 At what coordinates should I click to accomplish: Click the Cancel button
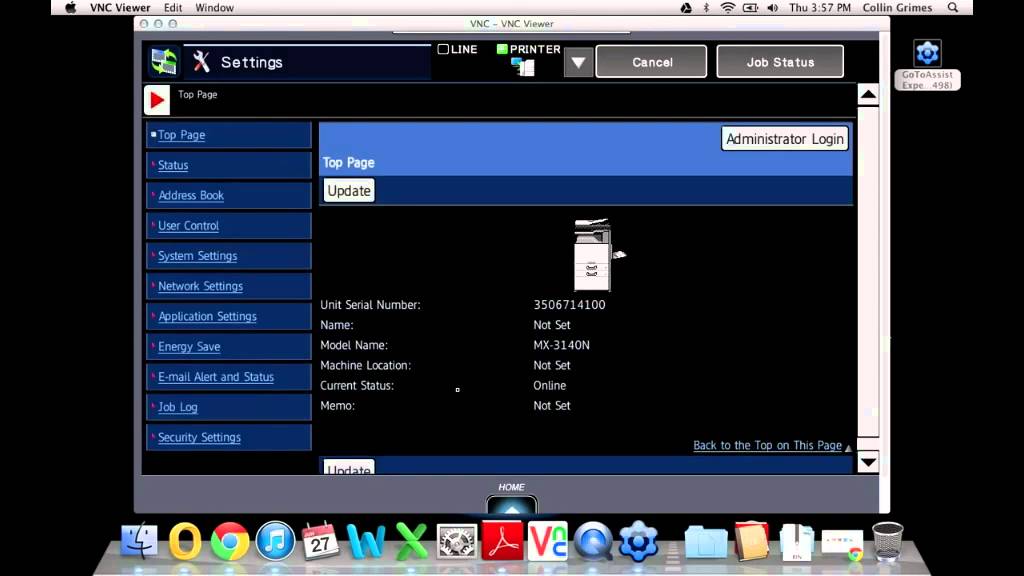[651, 62]
